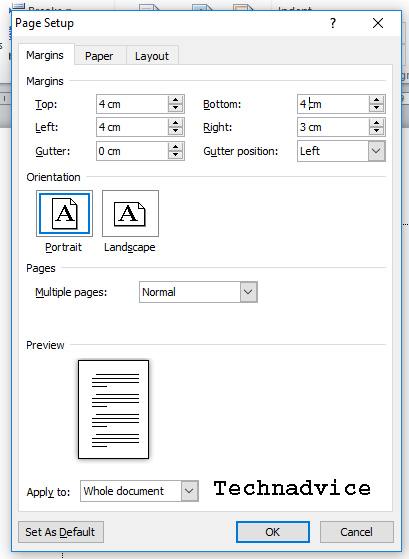
Task: Expand the Apply to dropdown arrow
Action: [189, 491]
